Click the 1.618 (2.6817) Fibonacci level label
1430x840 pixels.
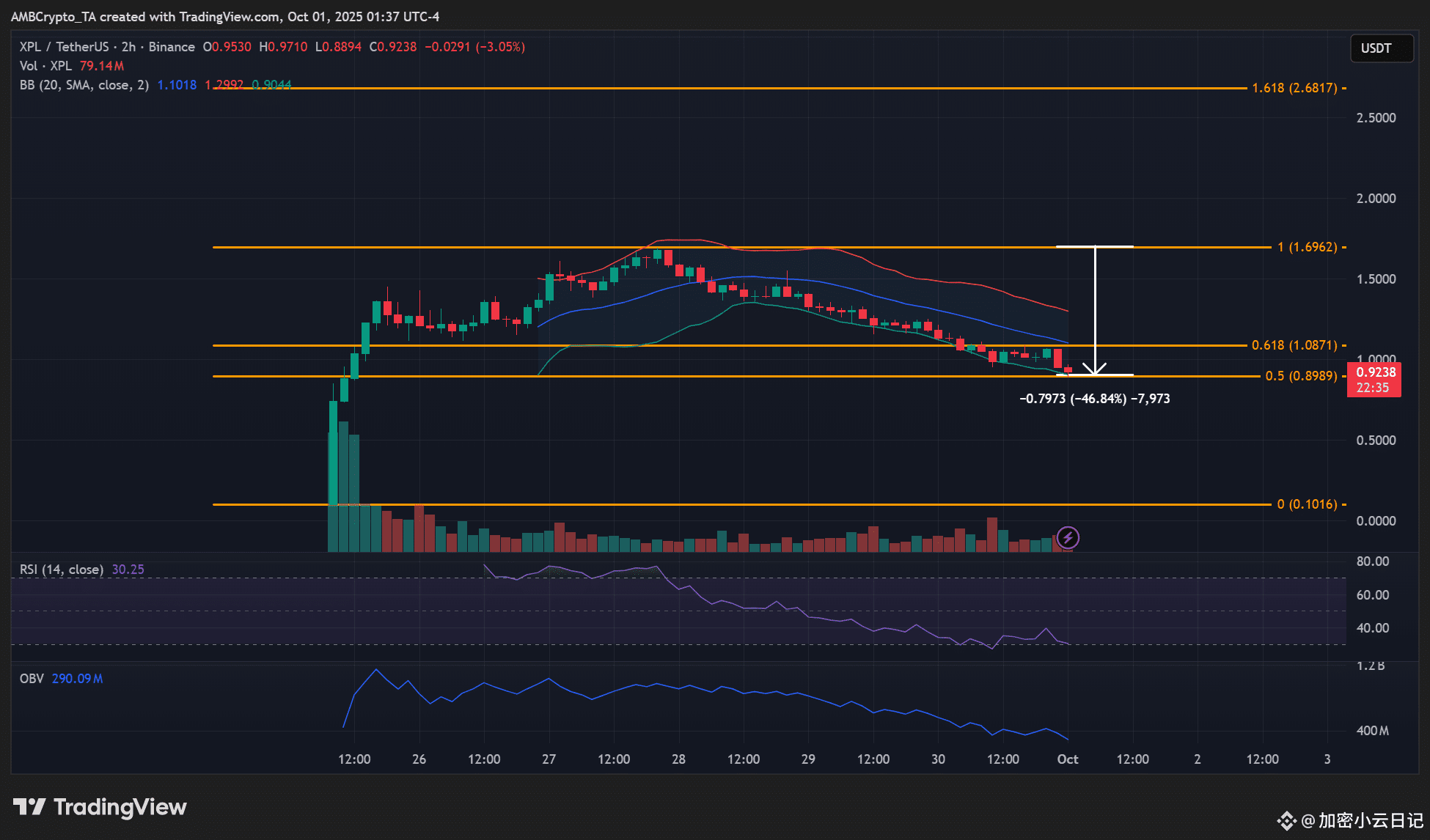(x=1294, y=88)
